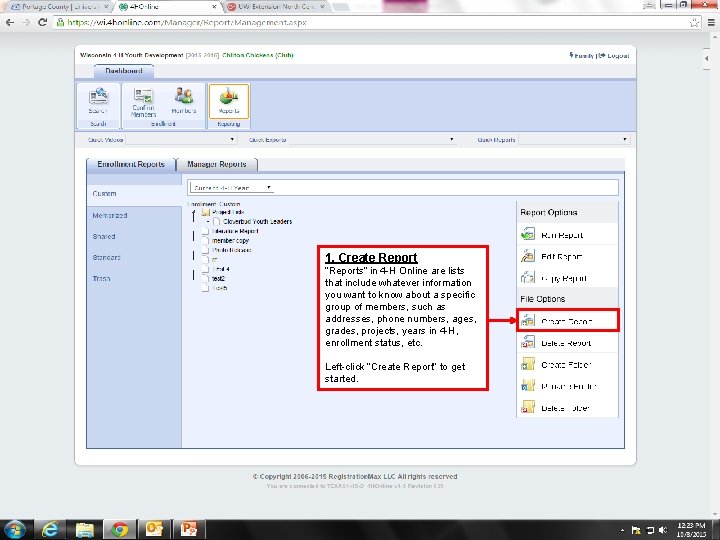Screen dimensions: 720x540
Task: Click the side panel collapse arrow at the right edge
Action: pos(707,58)
